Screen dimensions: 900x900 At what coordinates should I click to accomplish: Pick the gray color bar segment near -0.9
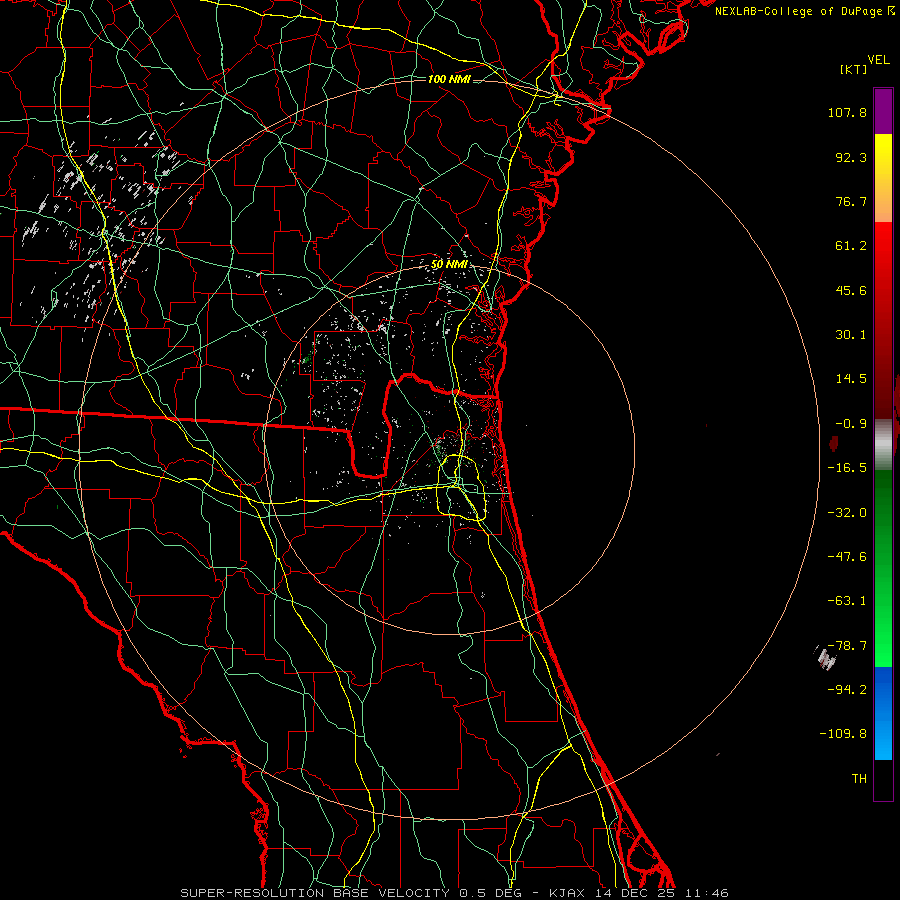pyautogui.click(x=883, y=442)
